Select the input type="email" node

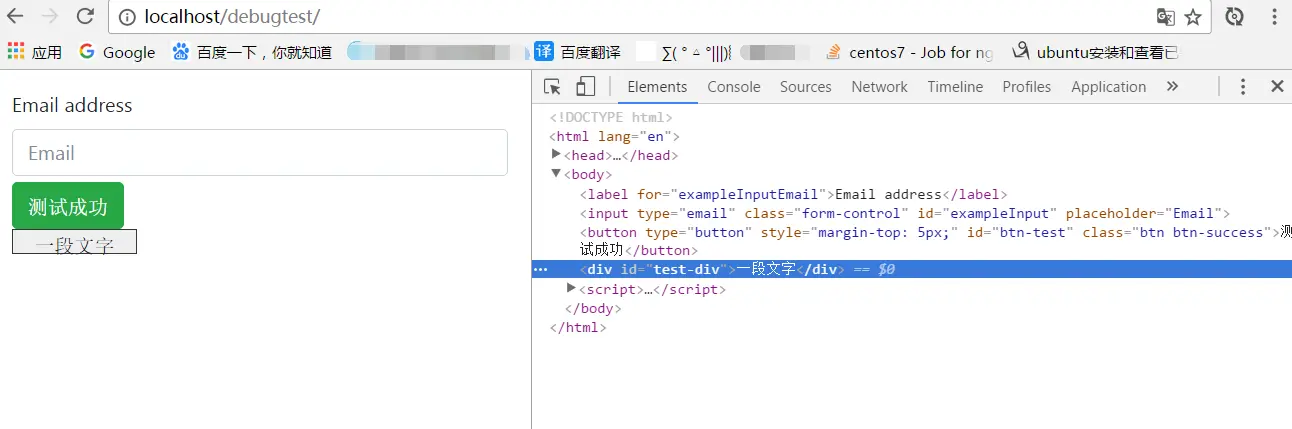pyautogui.click(x=905, y=213)
